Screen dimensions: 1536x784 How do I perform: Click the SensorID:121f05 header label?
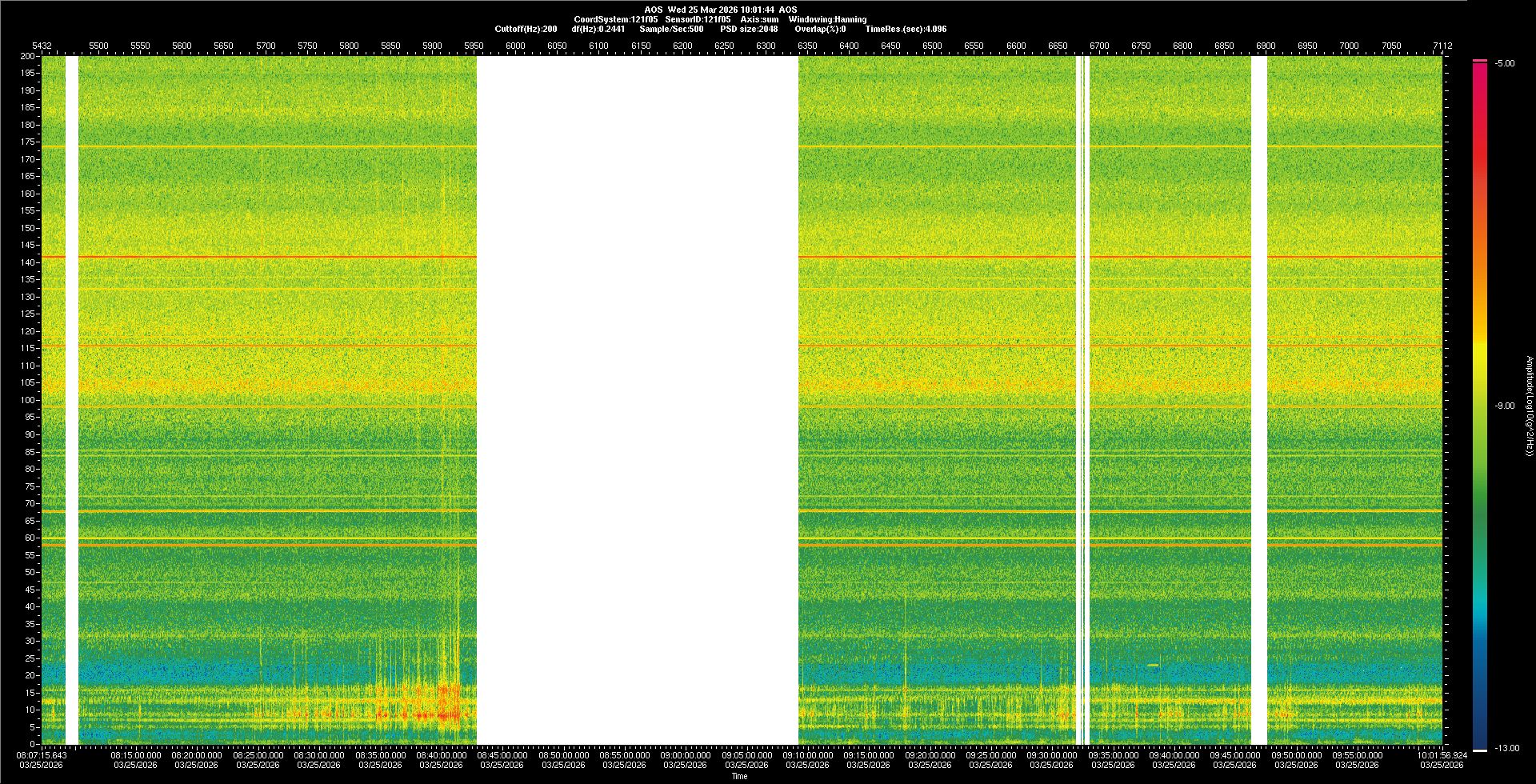pos(698,19)
